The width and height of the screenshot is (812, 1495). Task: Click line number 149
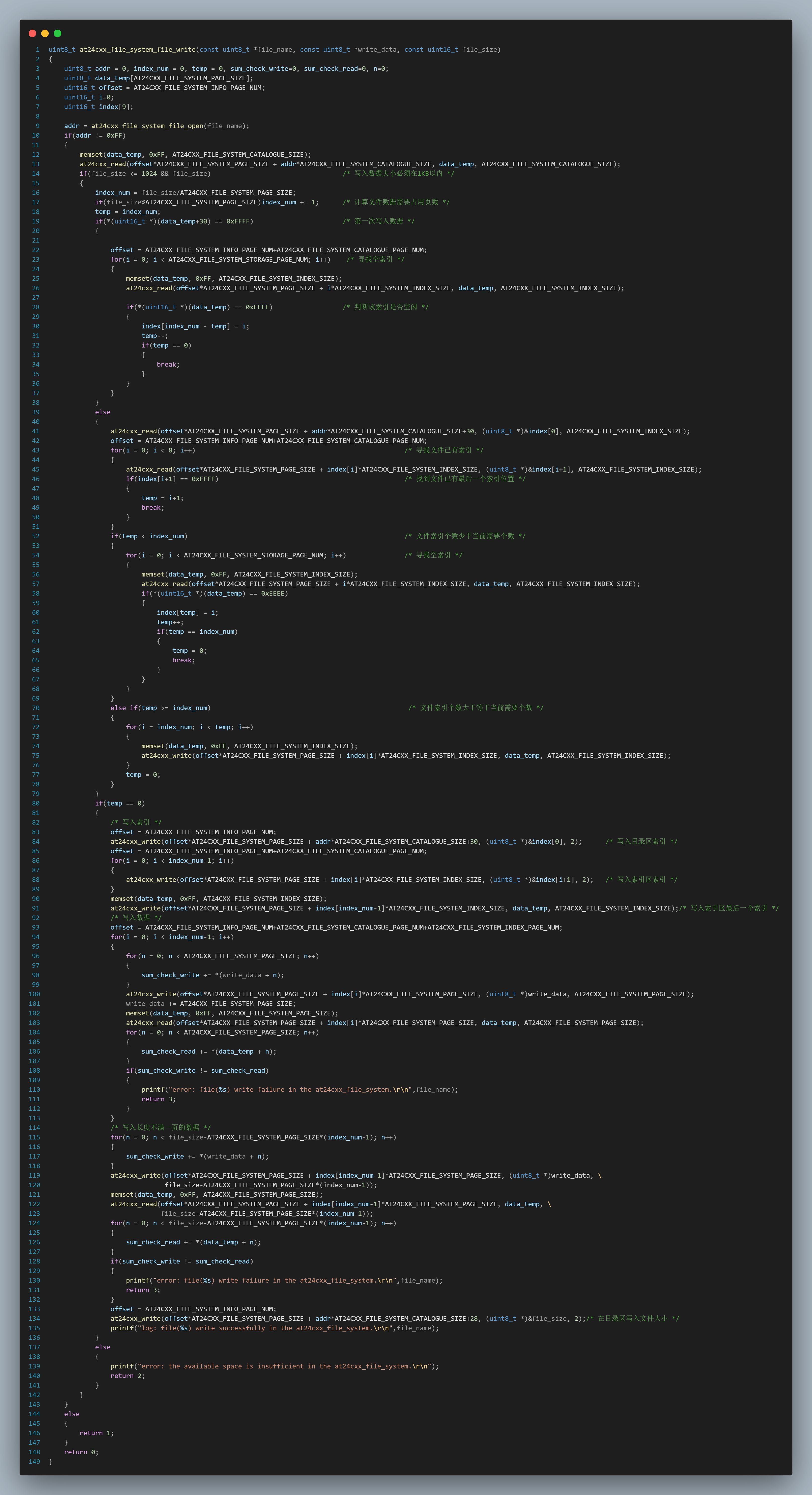click(34, 1462)
